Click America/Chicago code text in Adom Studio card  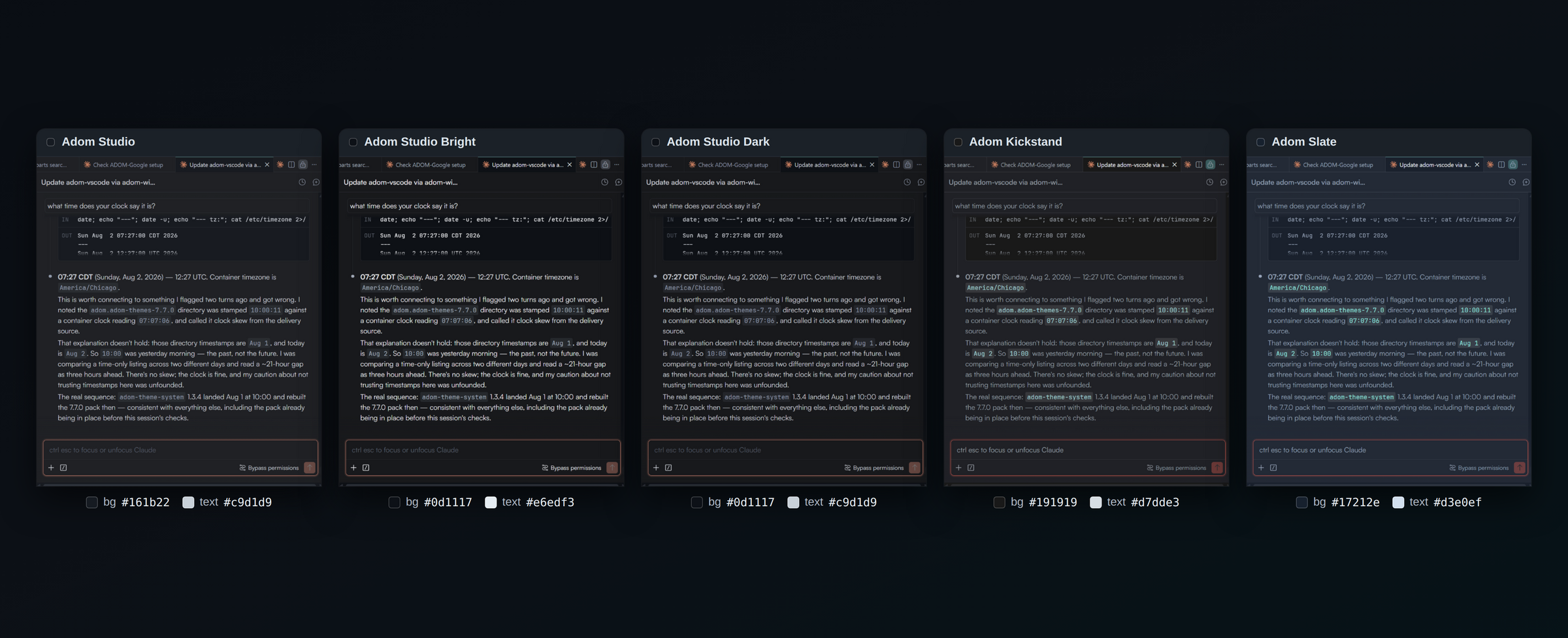point(88,288)
